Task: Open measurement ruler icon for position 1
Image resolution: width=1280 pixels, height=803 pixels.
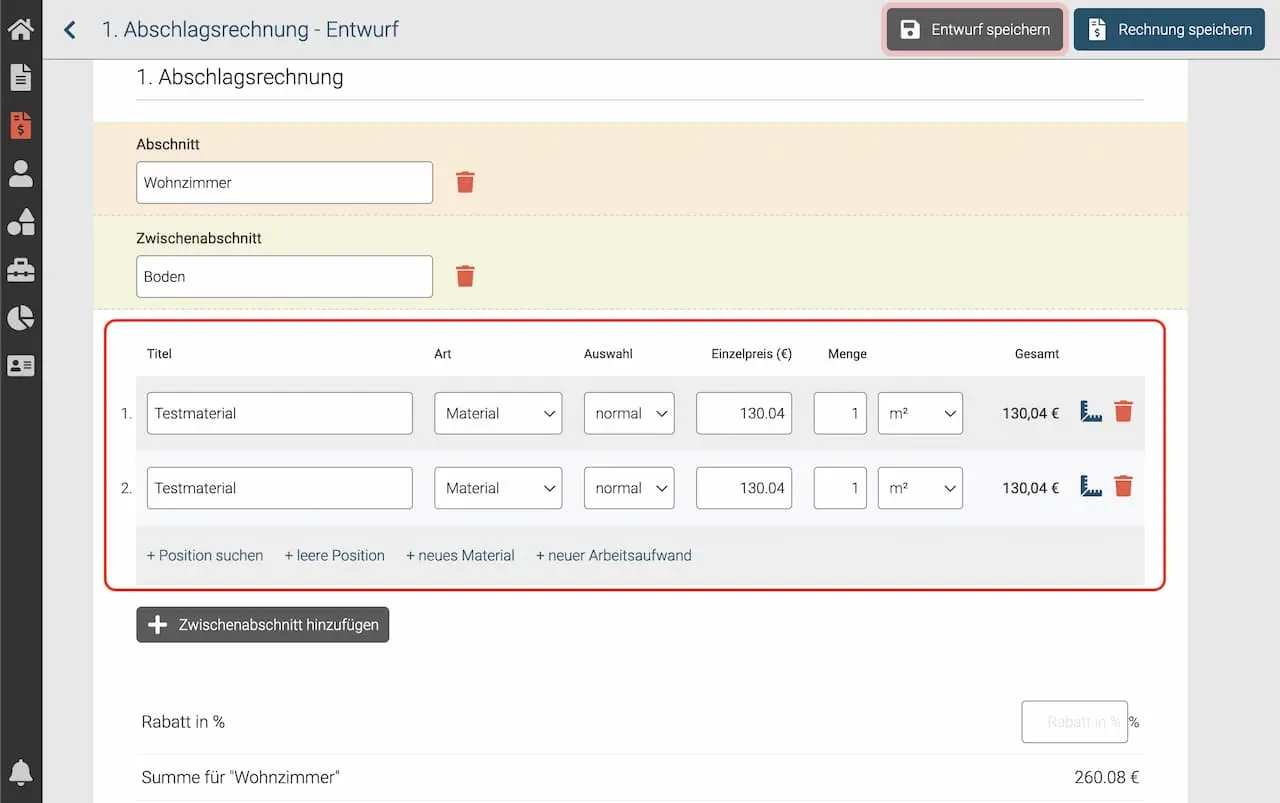Action: pyautogui.click(x=1091, y=412)
